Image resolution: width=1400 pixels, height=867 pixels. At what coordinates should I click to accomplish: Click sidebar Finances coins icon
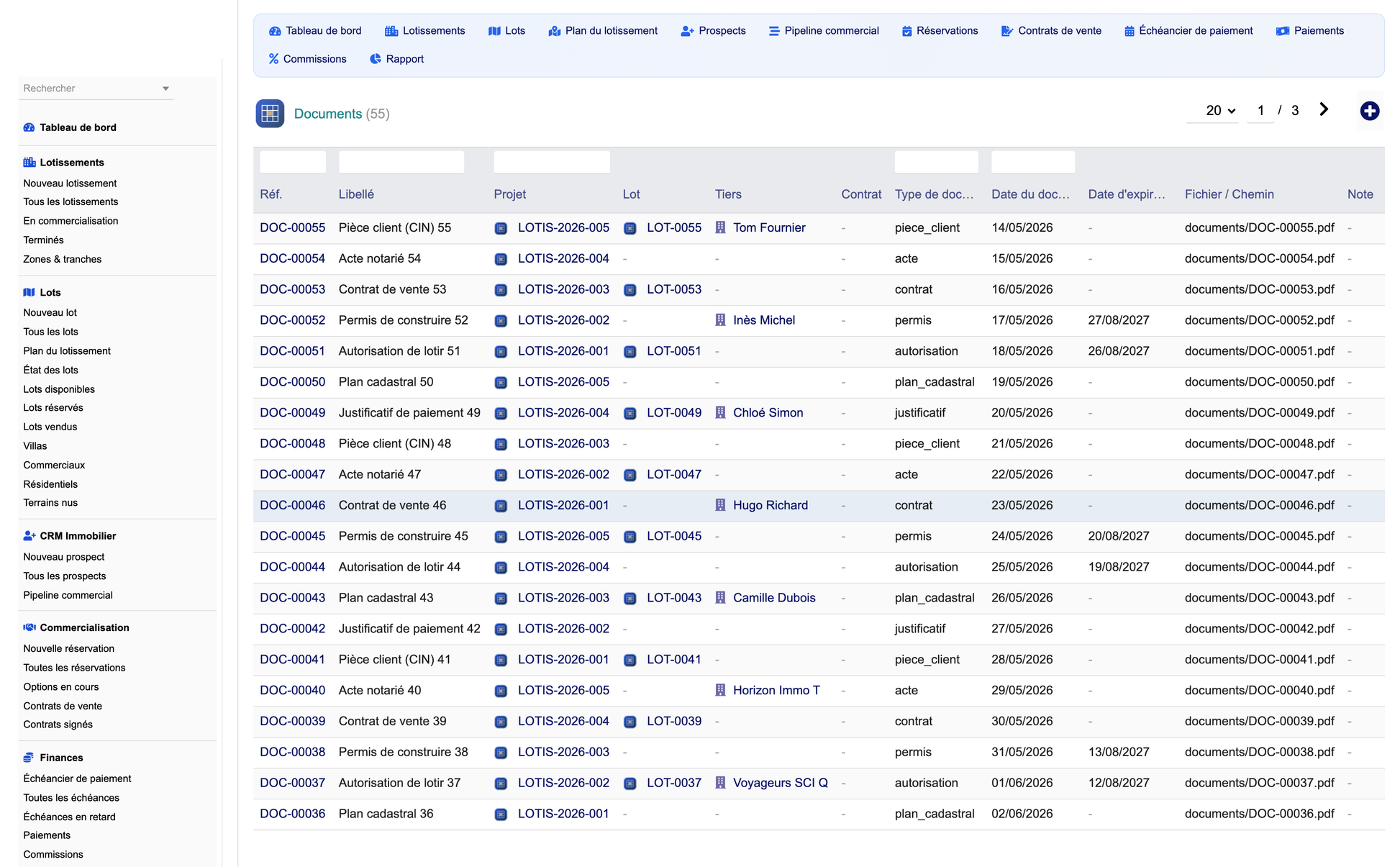pos(29,758)
